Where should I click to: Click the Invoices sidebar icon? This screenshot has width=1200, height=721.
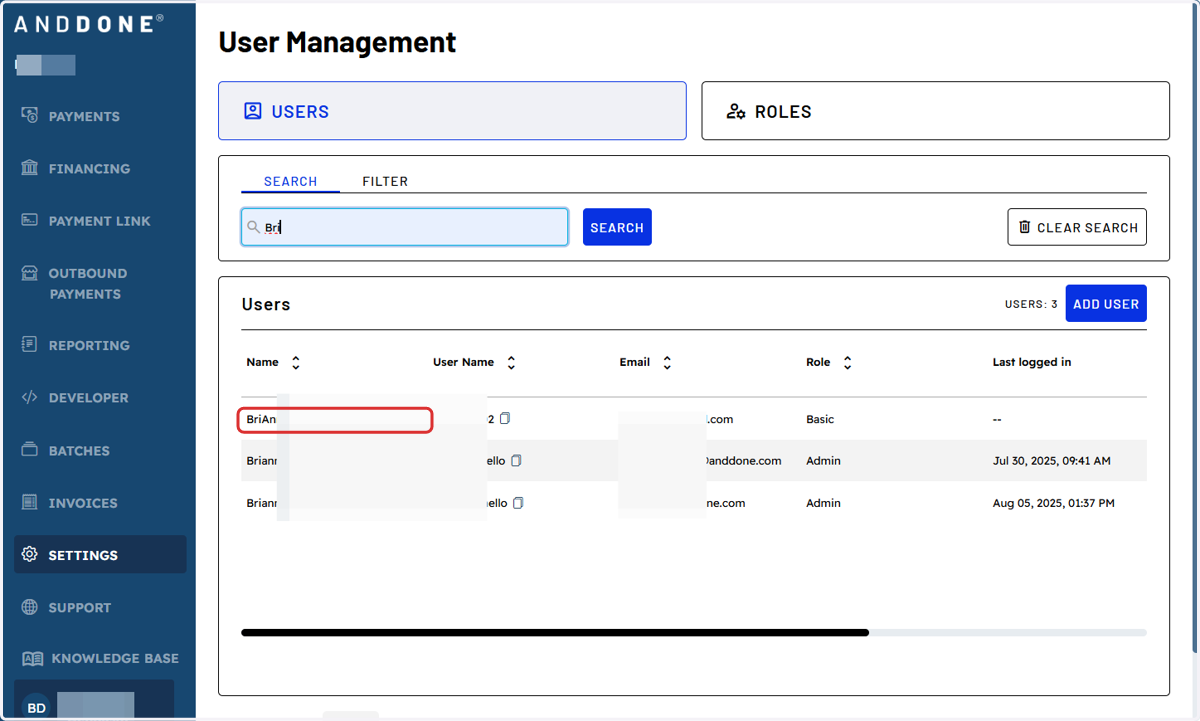click(30, 502)
